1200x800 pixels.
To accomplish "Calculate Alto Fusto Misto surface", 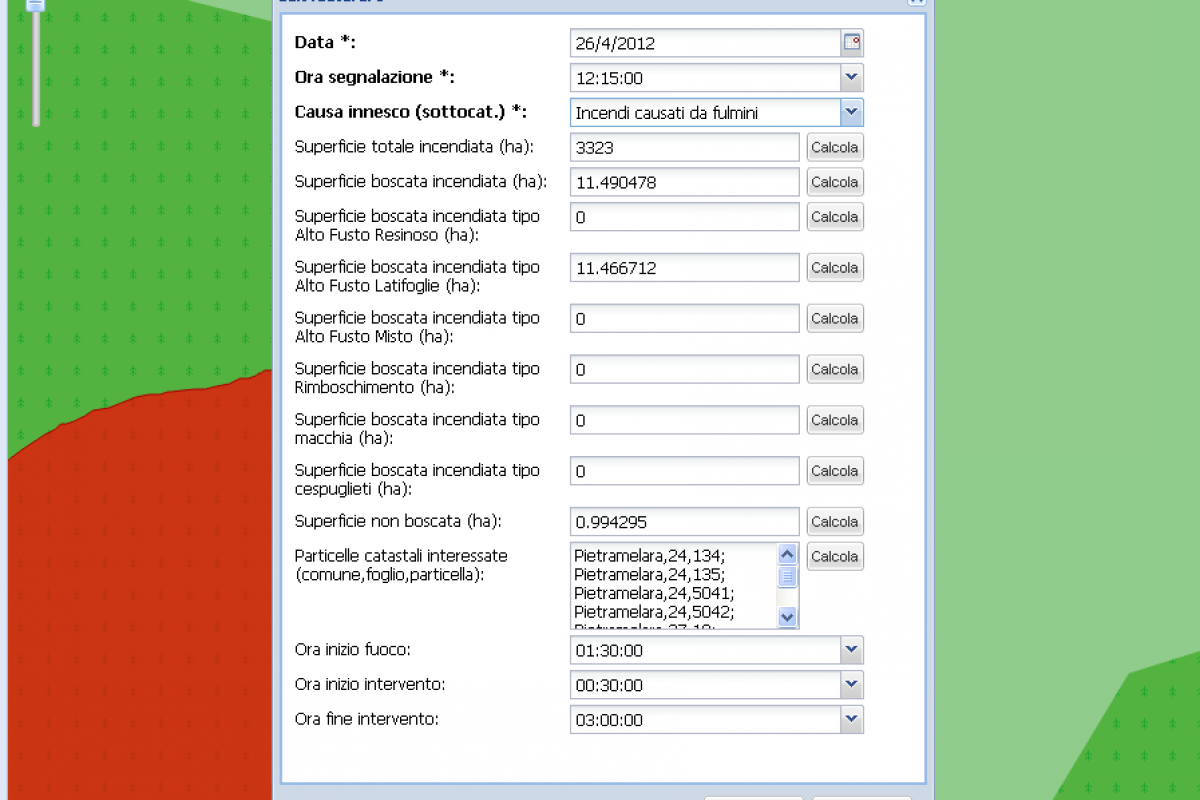I will (x=835, y=319).
